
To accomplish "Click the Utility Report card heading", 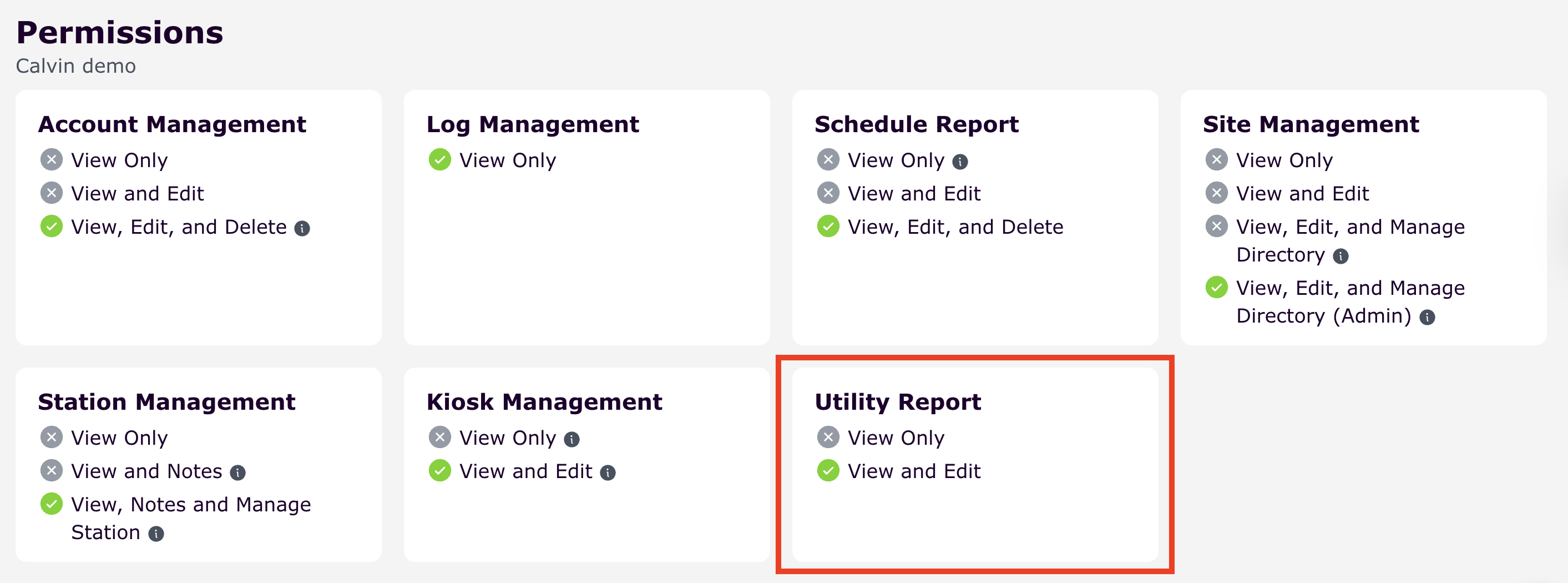I will click(897, 402).
